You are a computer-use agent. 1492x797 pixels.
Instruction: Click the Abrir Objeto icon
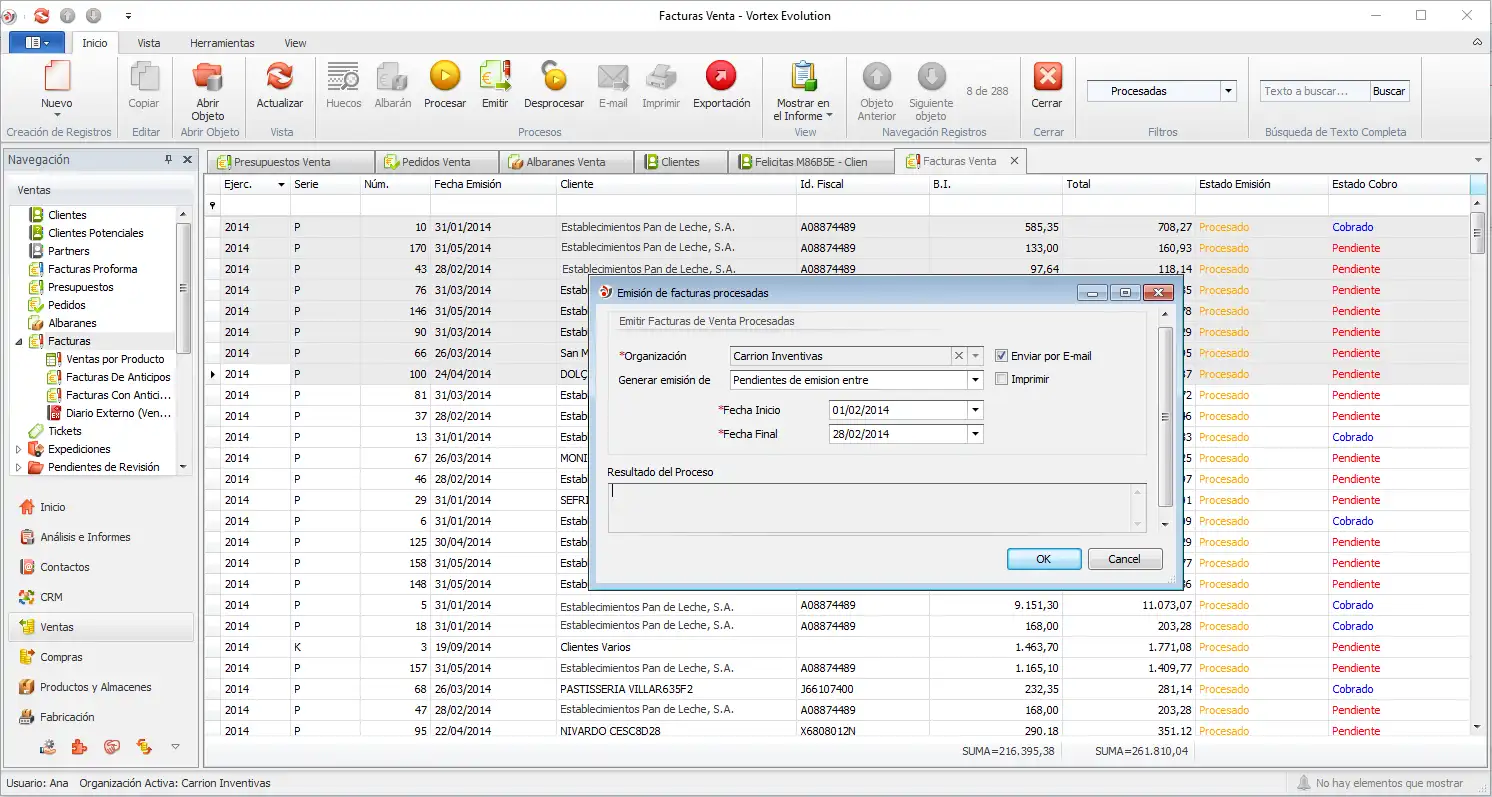[x=208, y=76]
